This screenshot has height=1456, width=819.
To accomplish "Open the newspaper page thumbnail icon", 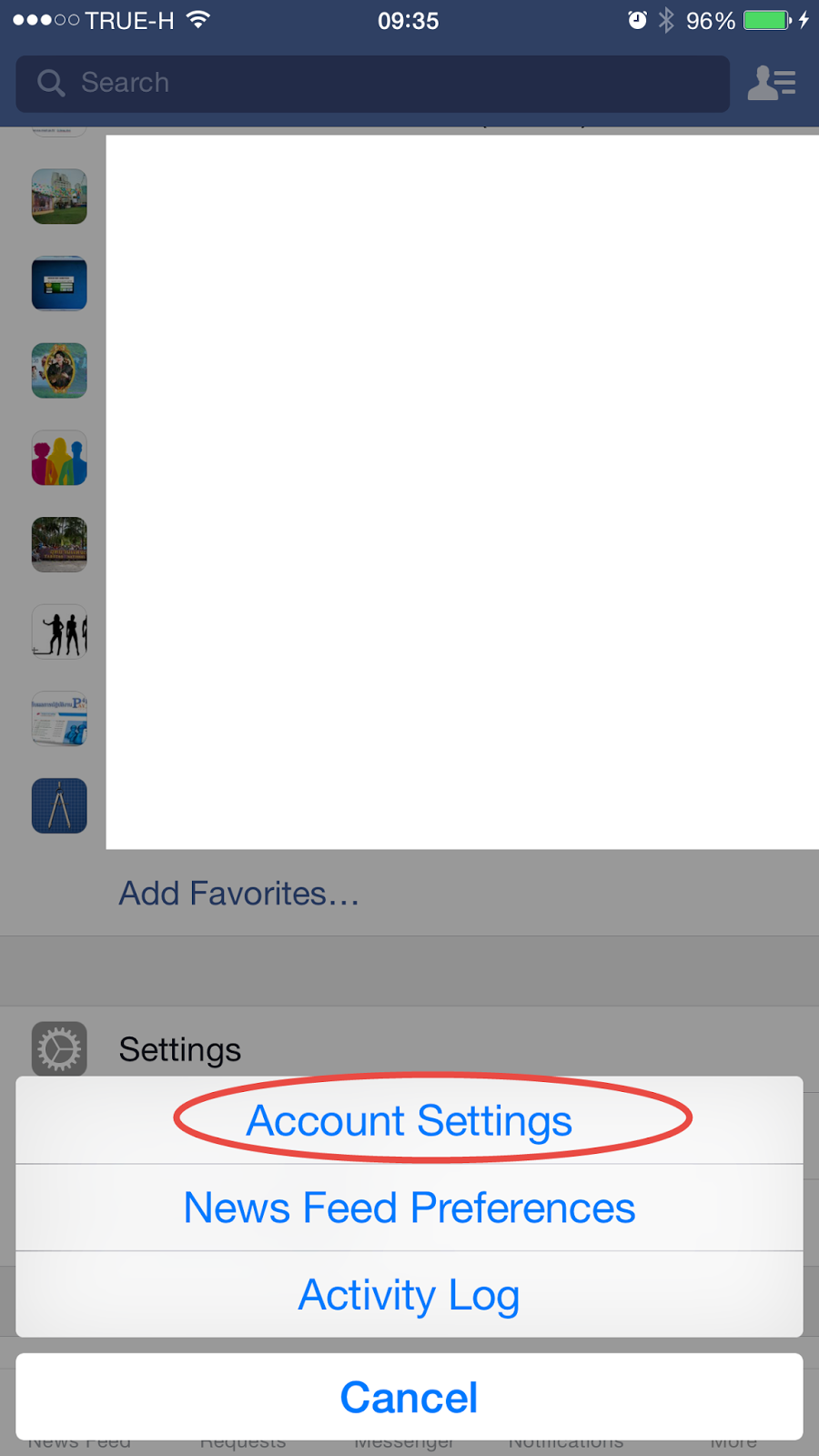I will pyautogui.click(x=59, y=719).
